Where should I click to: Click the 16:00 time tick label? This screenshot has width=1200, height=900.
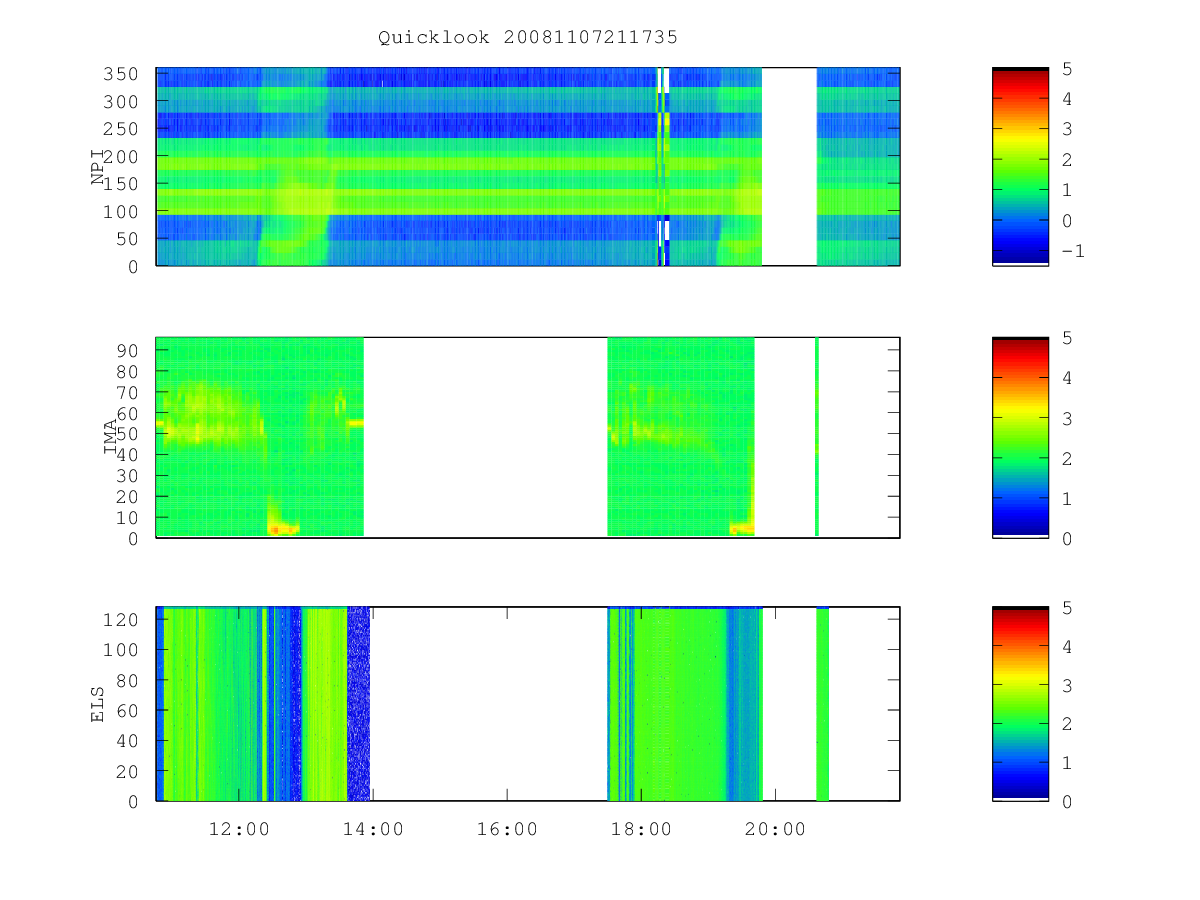(507, 829)
